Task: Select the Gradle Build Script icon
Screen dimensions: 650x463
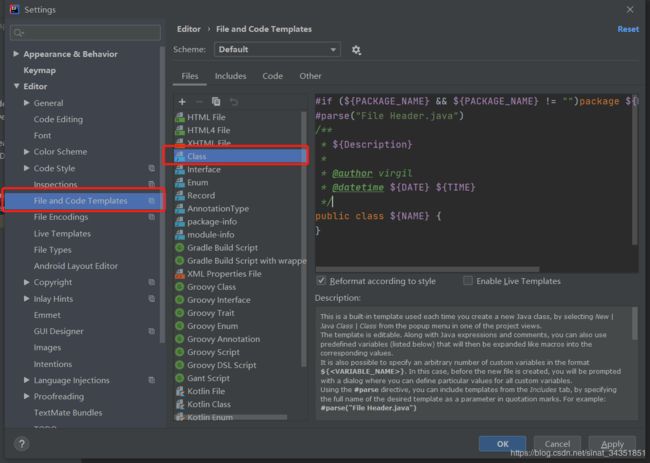Action: [179, 248]
